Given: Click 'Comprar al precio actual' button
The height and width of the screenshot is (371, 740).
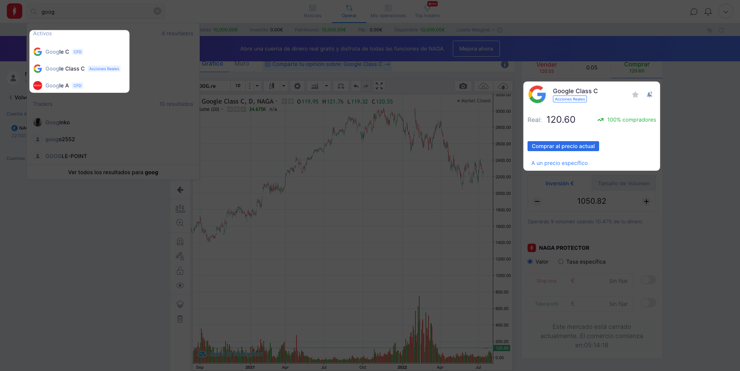Looking at the screenshot, I should (563, 146).
